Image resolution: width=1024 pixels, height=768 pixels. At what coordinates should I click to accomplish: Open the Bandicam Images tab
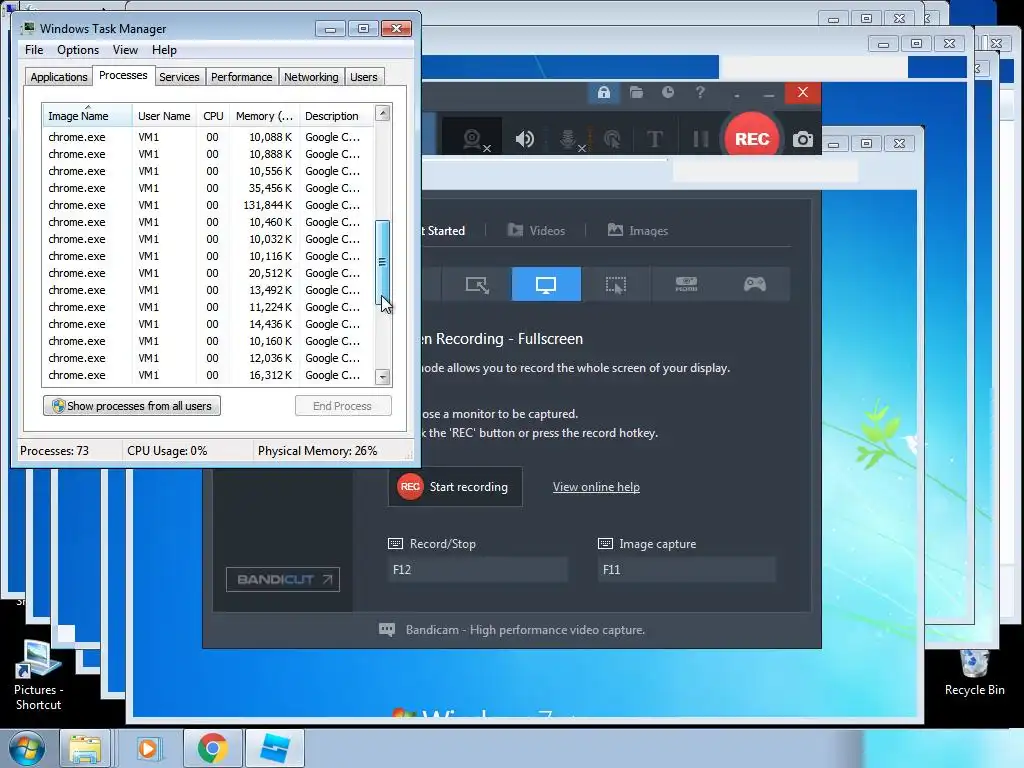click(637, 231)
